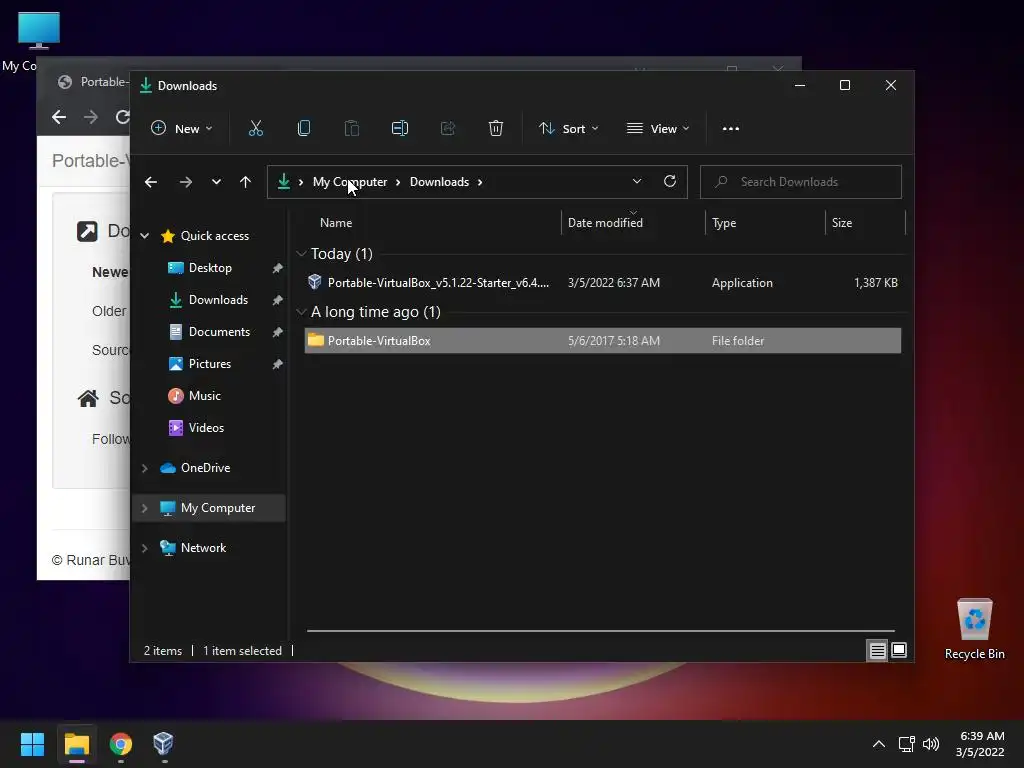Click chevron after Downloads in address bar
This screenshot has width=1024, height=768.
coord(480,182)
